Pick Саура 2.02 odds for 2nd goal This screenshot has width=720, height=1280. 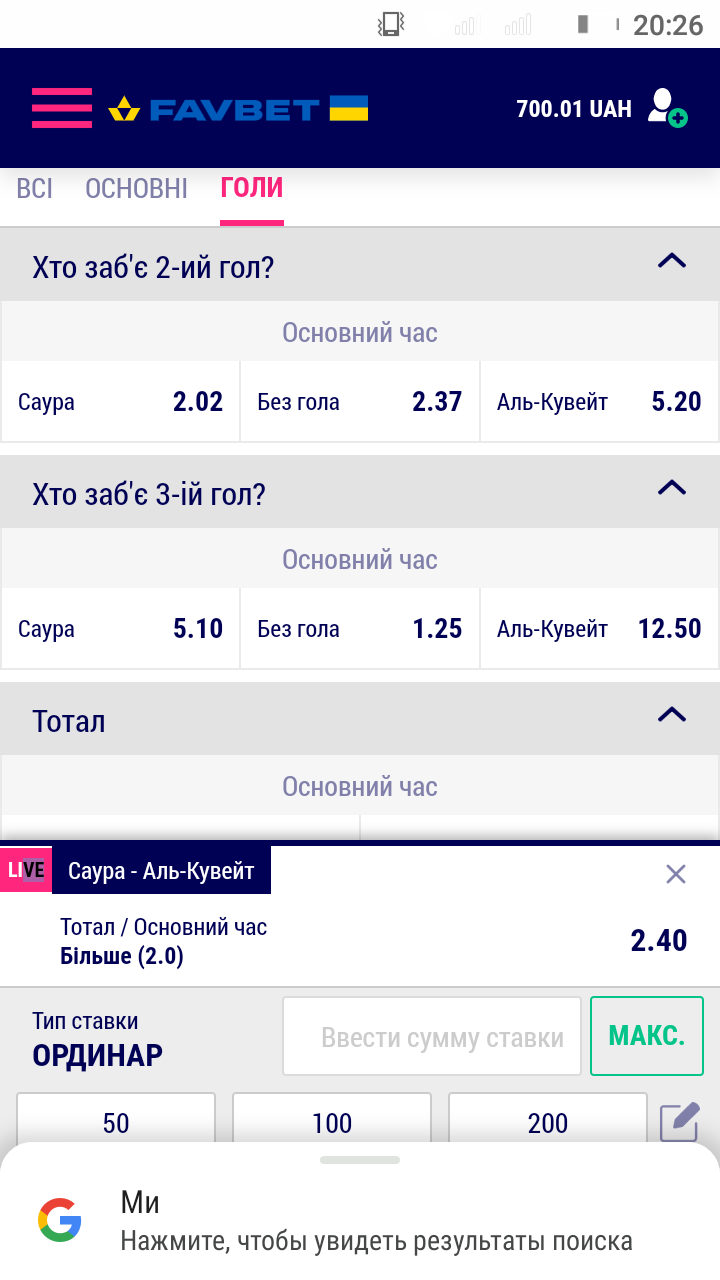coord(121,402)
